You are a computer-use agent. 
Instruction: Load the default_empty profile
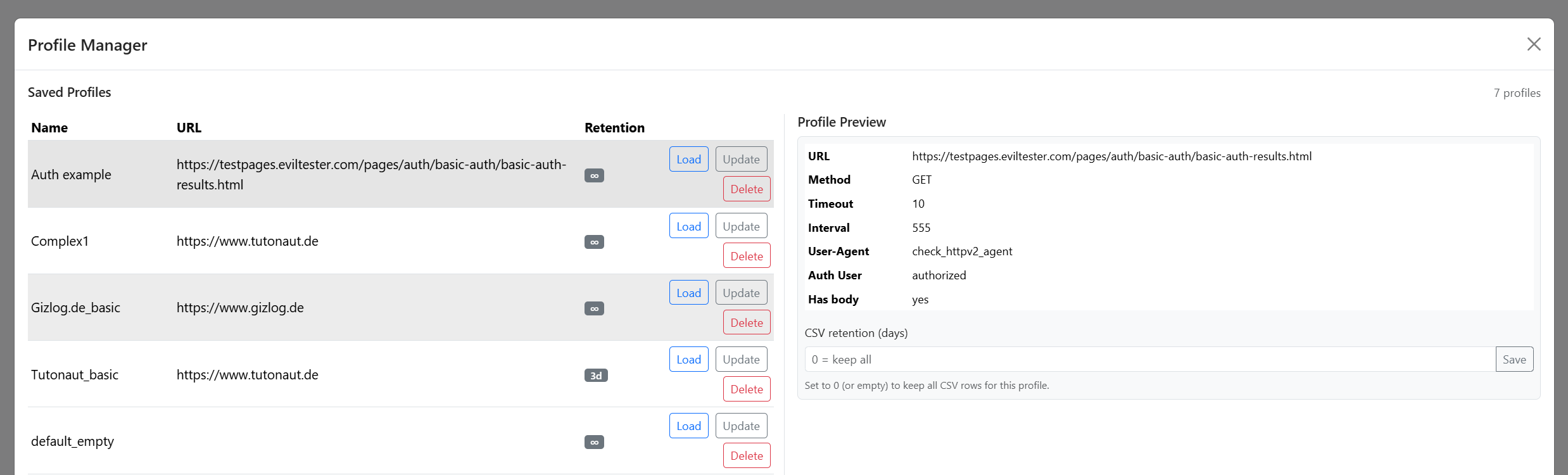(x=688, y=426)
